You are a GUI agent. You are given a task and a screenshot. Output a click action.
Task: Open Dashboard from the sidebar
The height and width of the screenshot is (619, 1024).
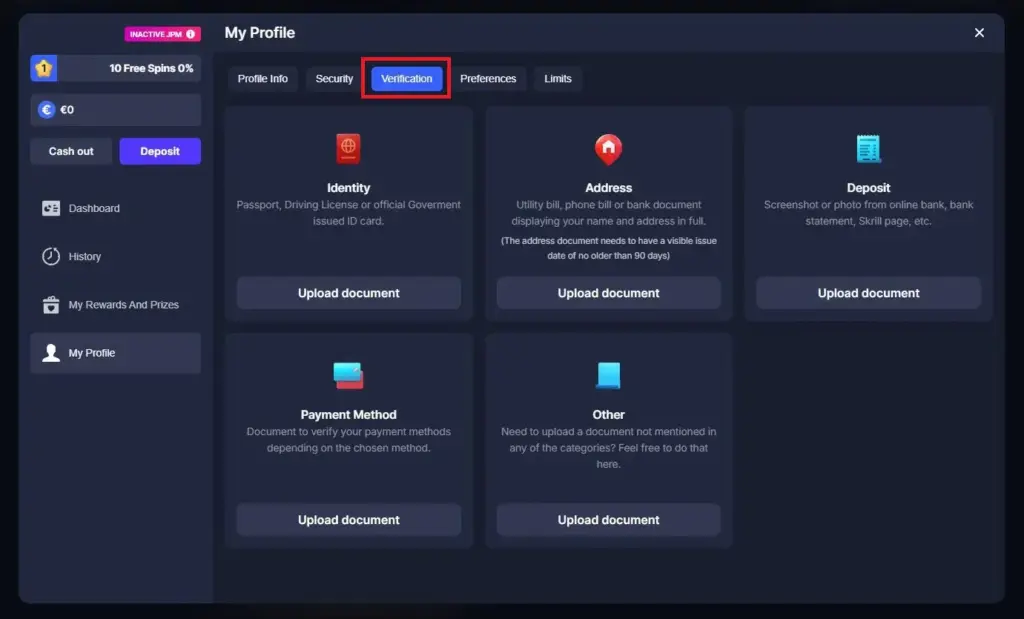click(116, 208)
